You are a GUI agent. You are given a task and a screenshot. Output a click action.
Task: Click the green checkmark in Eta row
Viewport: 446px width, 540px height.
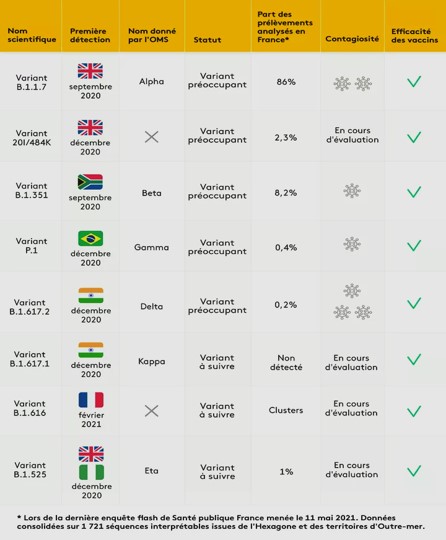pos(414,471)
